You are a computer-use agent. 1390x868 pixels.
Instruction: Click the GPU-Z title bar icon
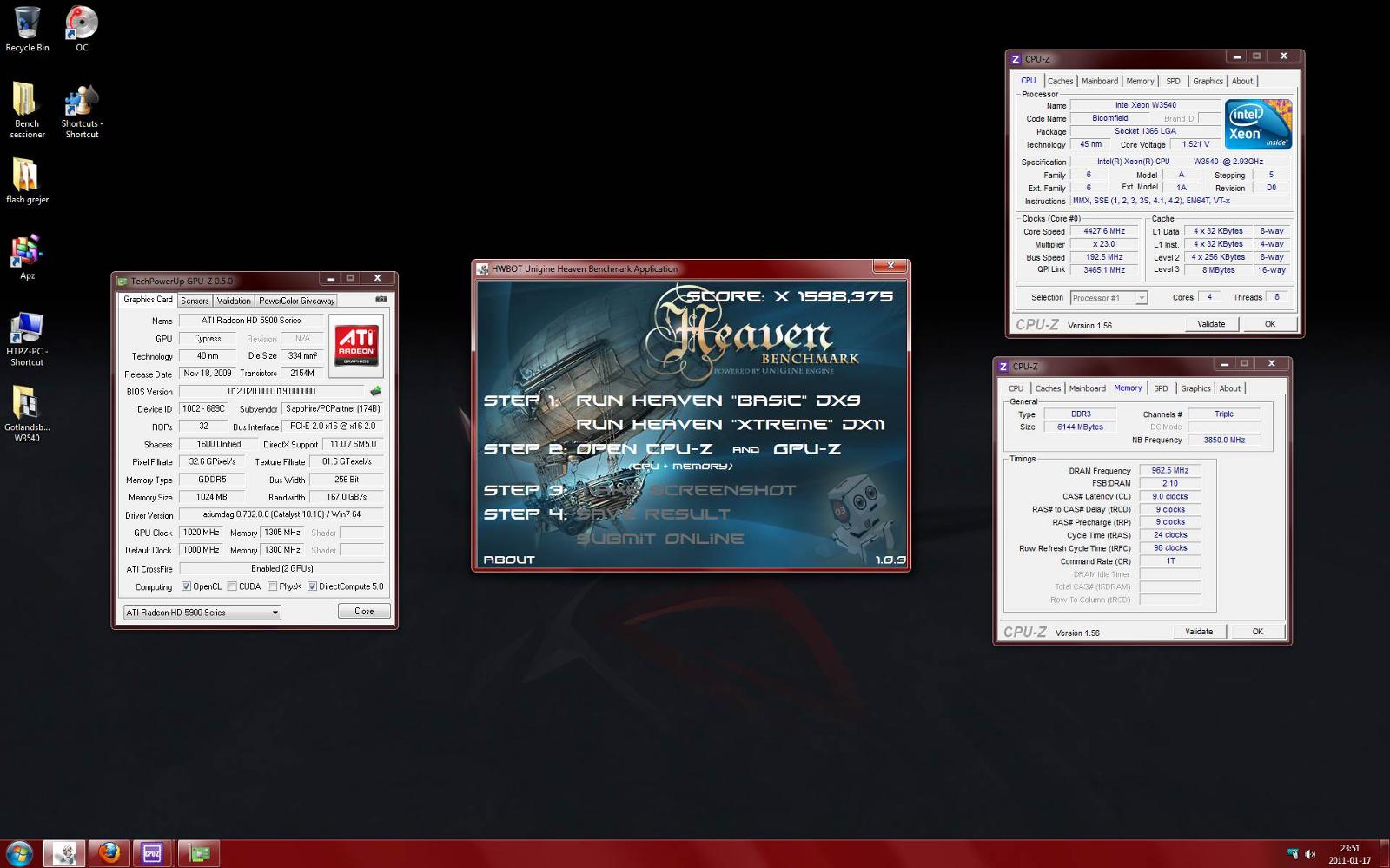pos(122,281)
